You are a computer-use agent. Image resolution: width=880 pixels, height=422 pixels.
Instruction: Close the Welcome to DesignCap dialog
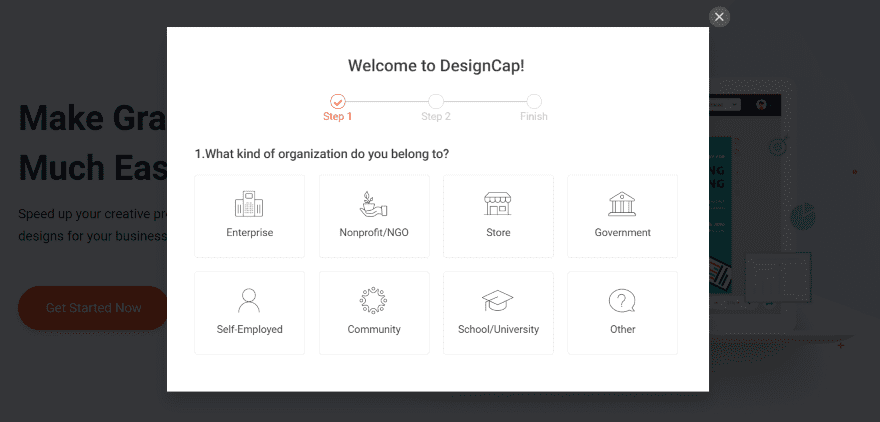tap(719, 17)
